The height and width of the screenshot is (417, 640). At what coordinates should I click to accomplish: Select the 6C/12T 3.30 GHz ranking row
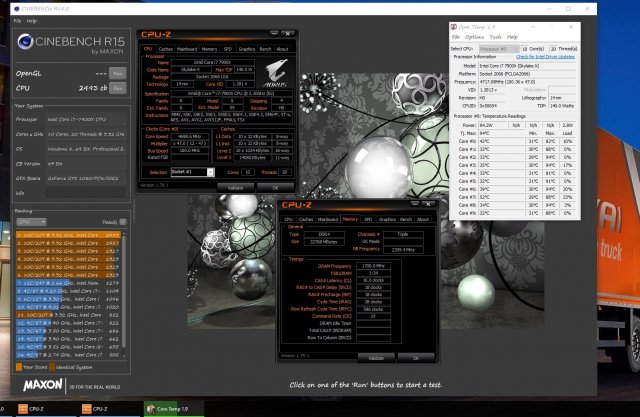(x=68, y=299)
